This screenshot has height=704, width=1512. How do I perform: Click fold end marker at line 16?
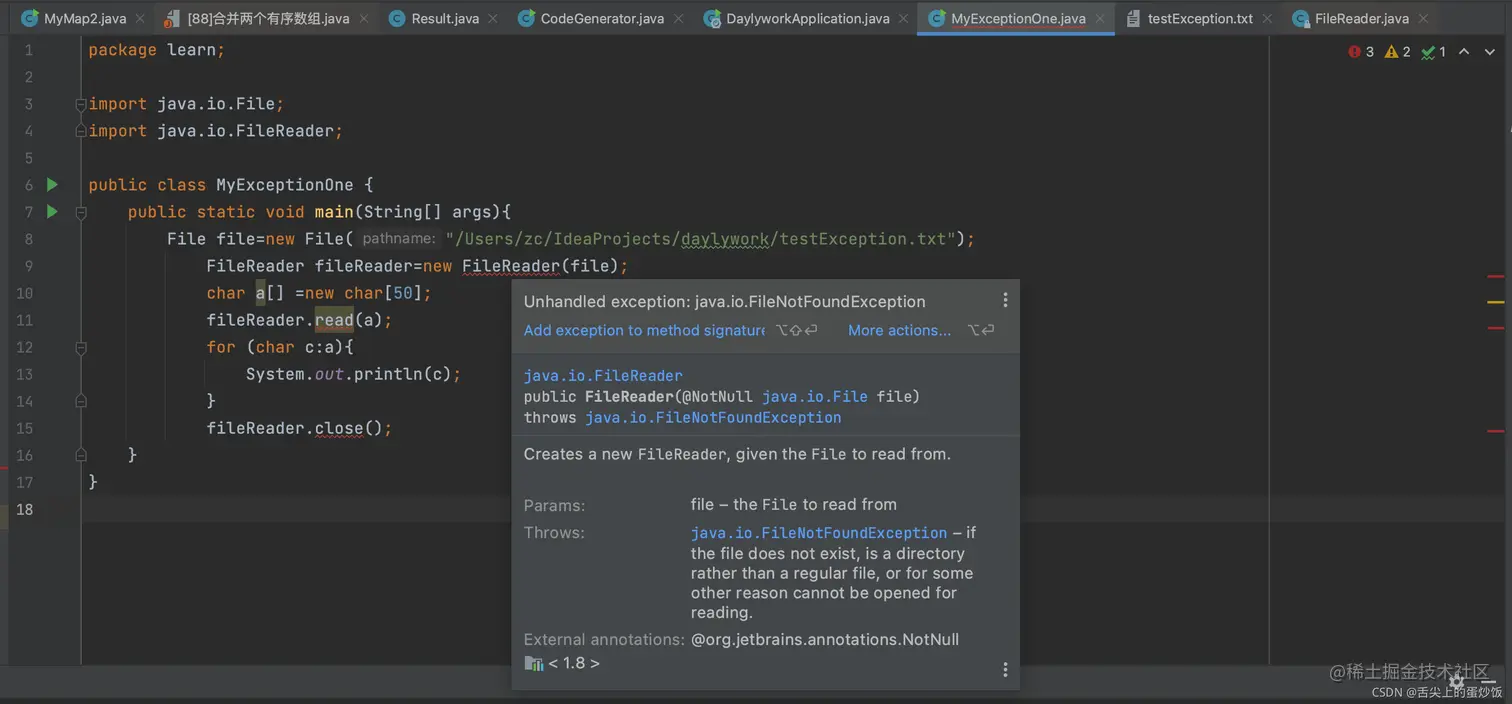[81, 455]
